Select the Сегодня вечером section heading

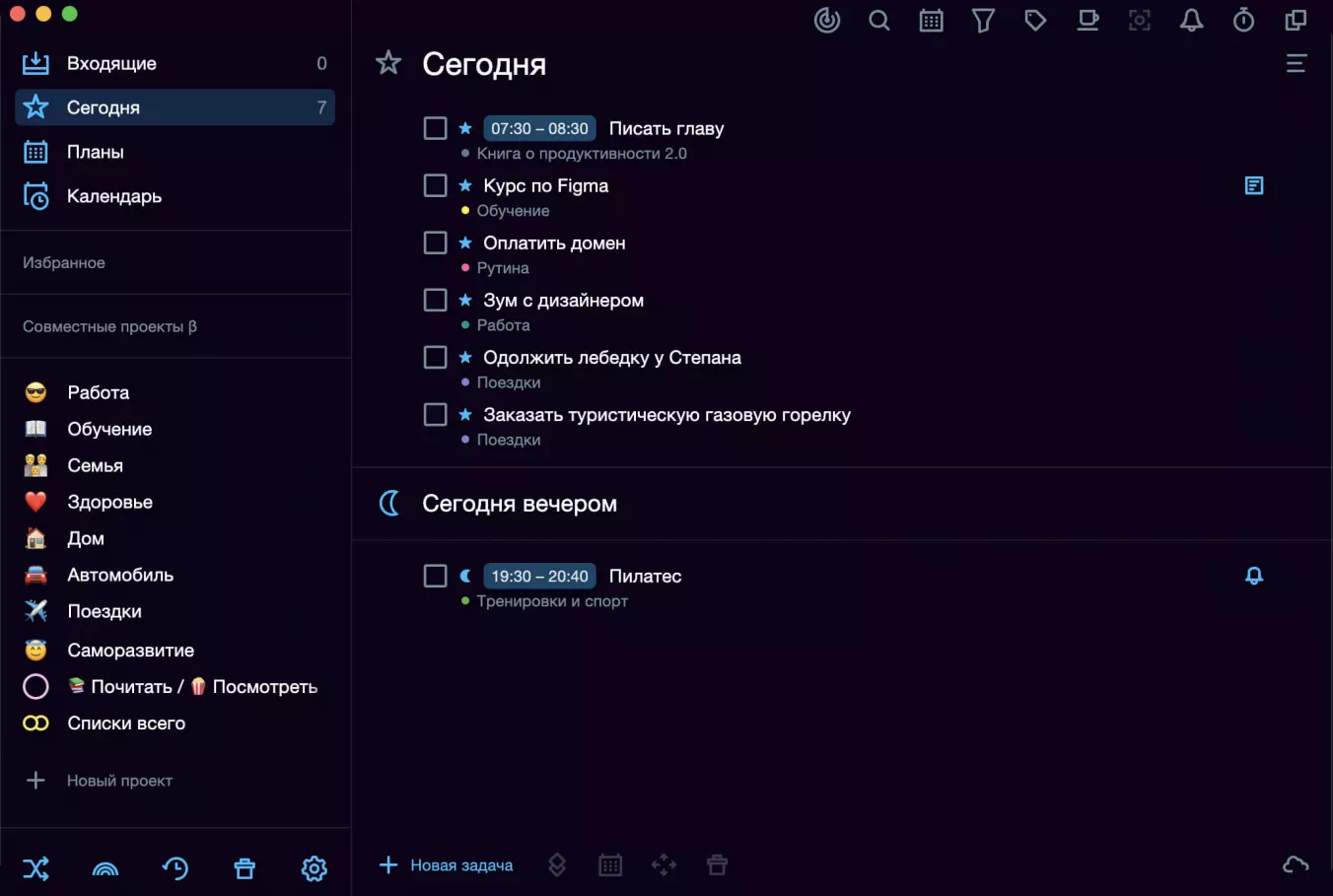520,504
